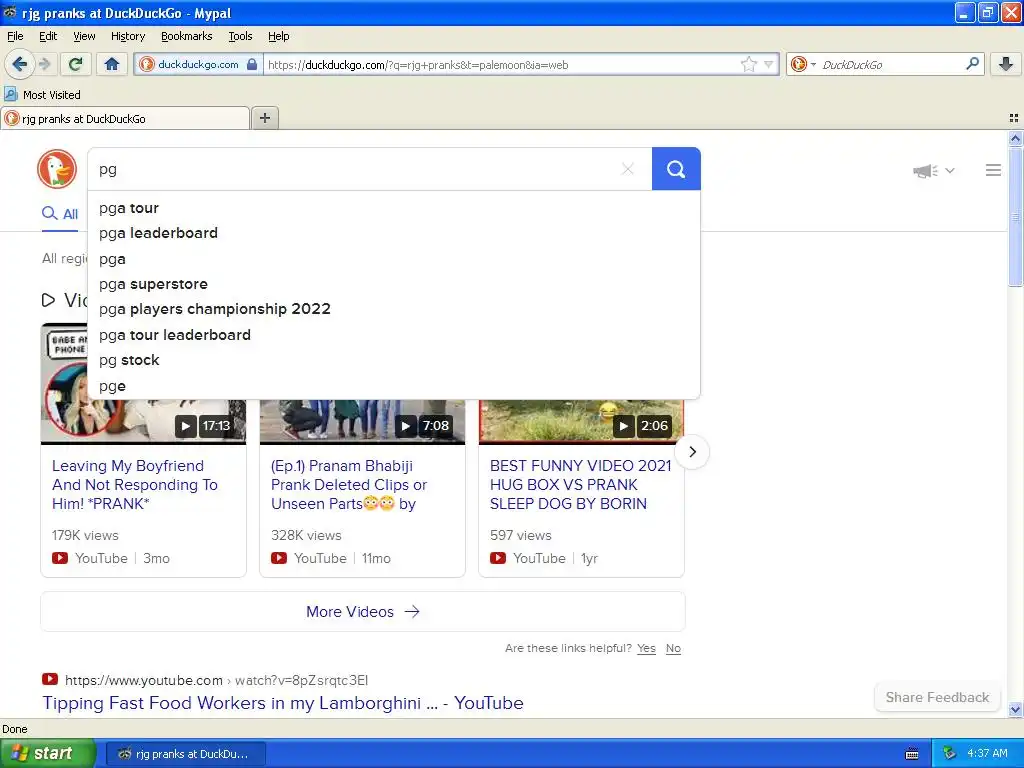This screenshot has height=768, width=1024.
Task: Open 'Leaving My Boyfriend' video link
Action: (x=135, y=485)
